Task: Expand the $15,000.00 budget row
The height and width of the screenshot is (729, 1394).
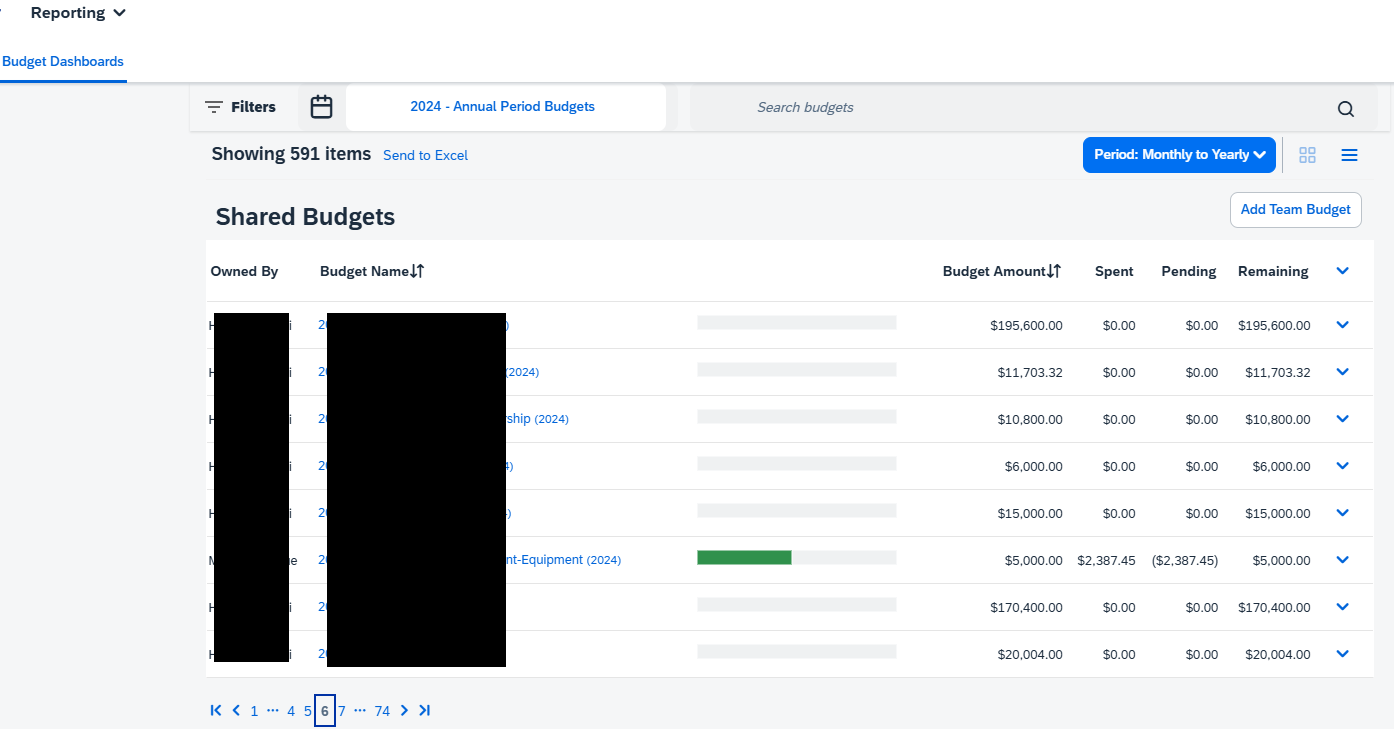Action: point(1343,513)
